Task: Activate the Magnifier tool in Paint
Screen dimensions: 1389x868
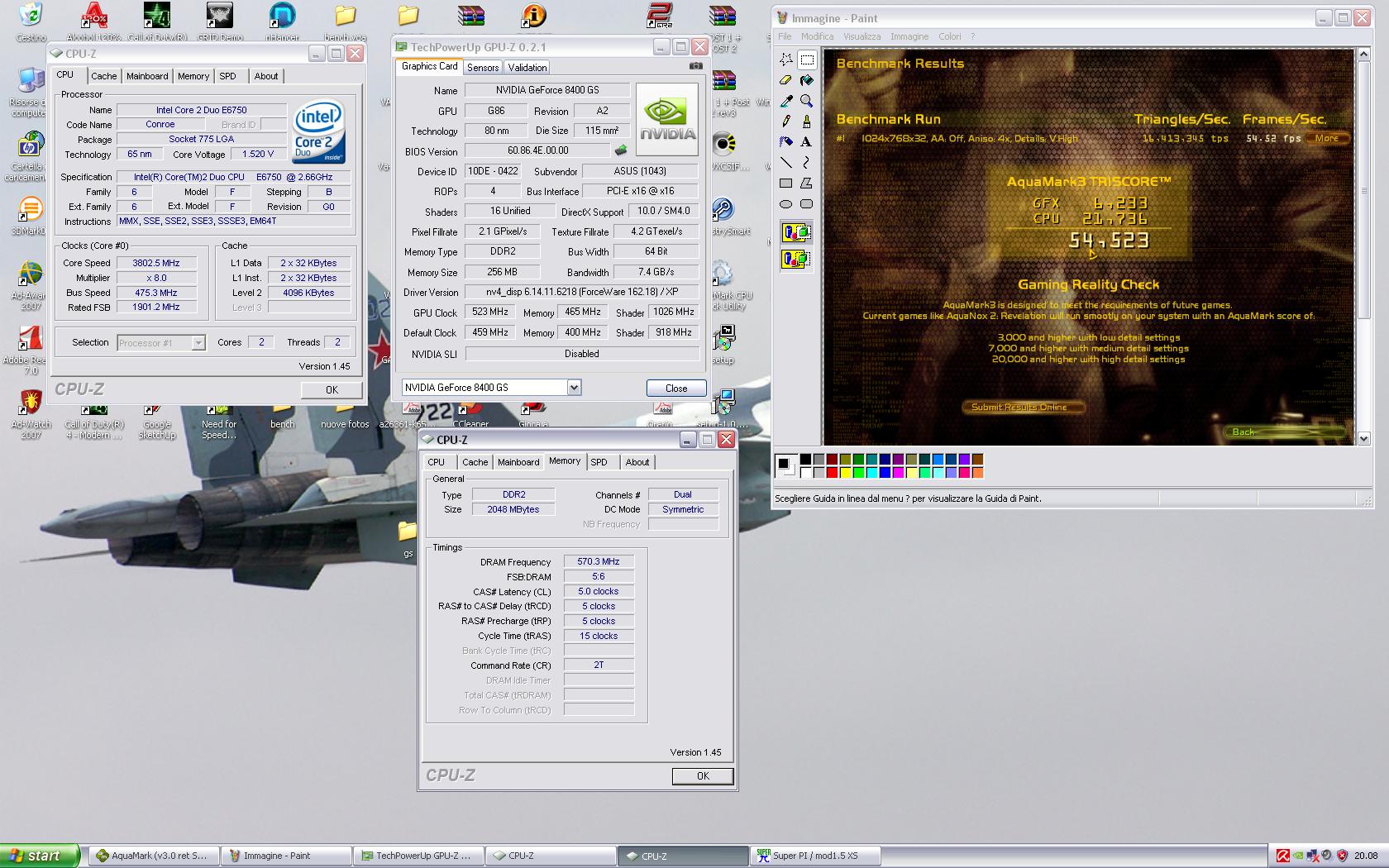Action: pos(807,101)
